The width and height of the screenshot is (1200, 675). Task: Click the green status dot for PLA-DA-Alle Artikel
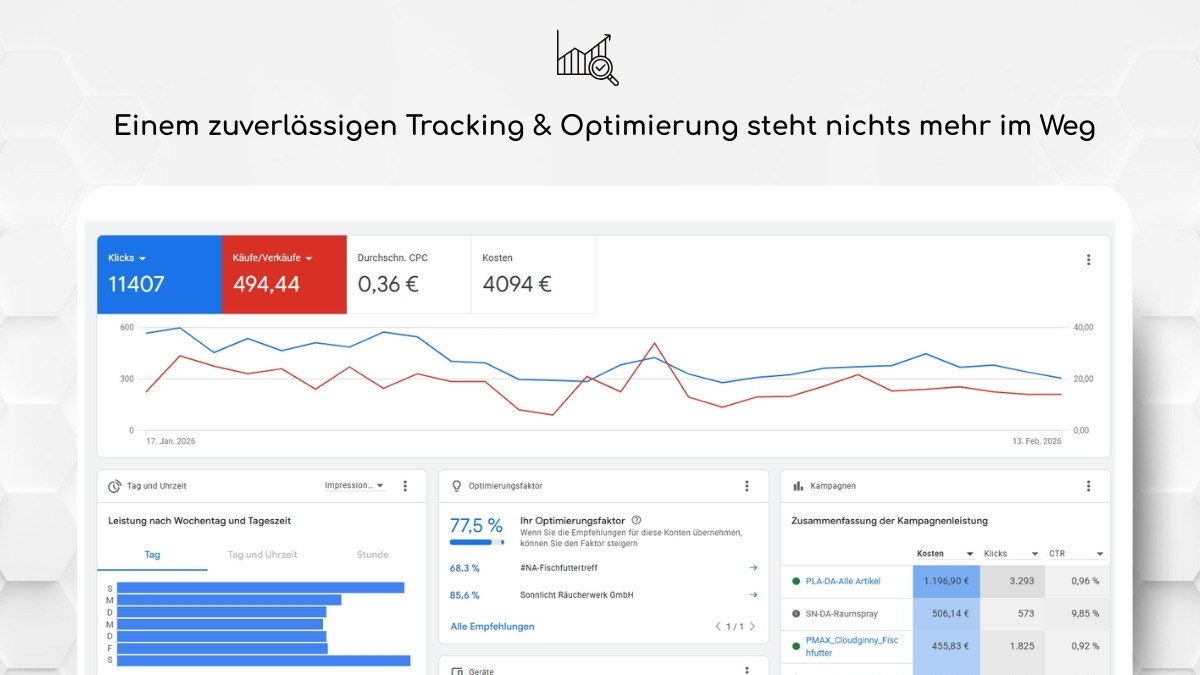(796, 581)
